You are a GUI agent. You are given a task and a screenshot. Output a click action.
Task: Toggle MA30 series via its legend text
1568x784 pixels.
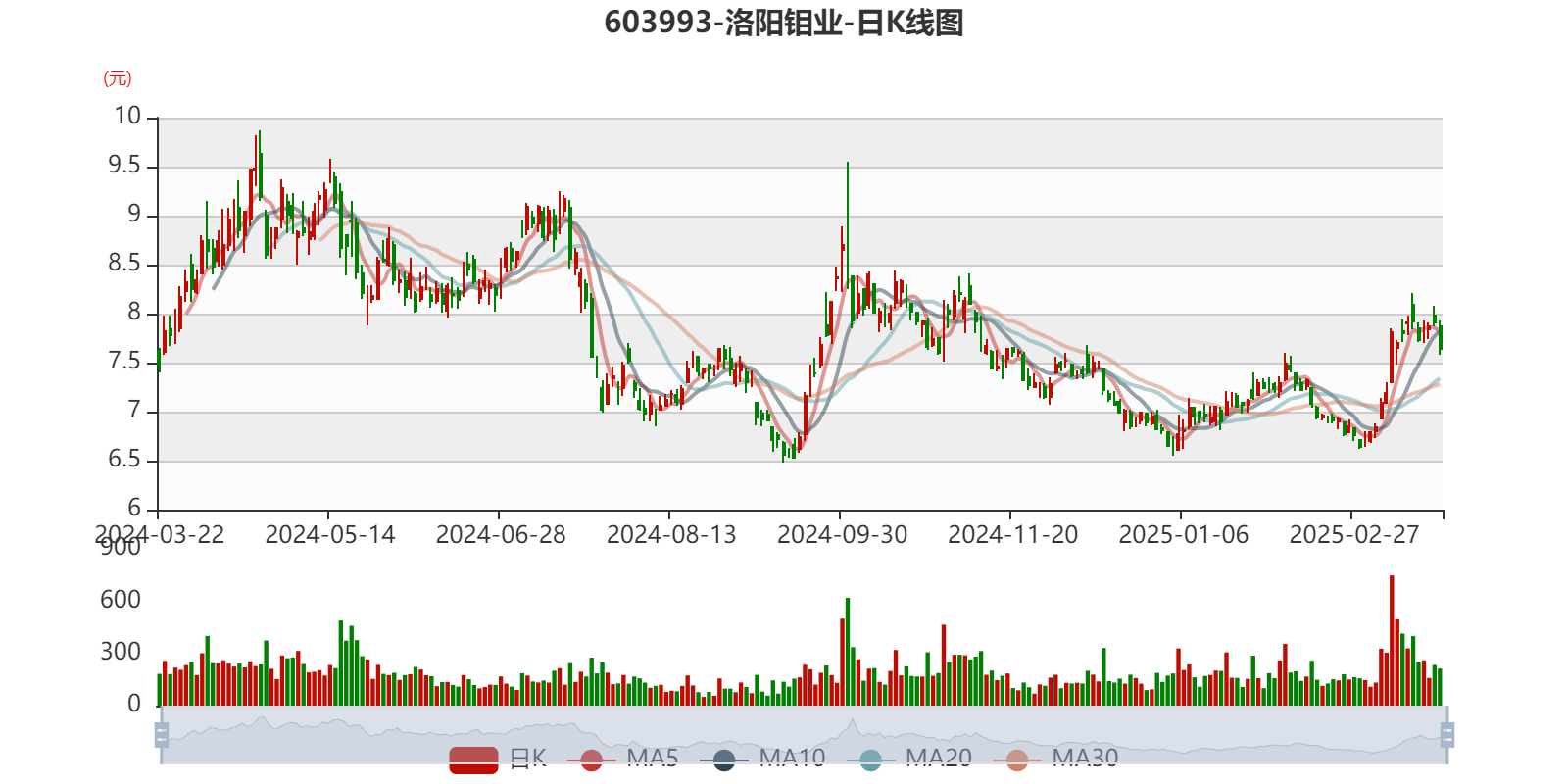(1085, 759)
